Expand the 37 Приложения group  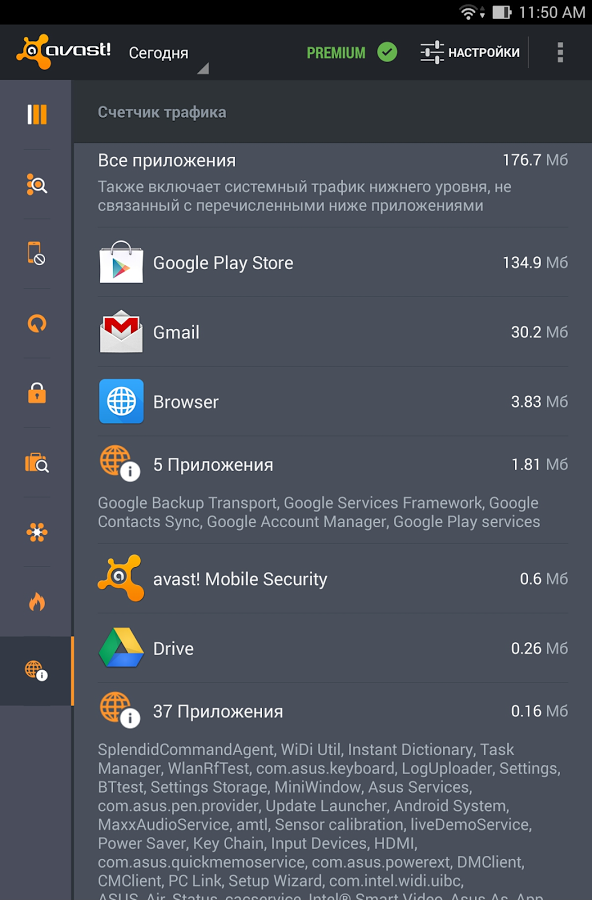(300, 711)
